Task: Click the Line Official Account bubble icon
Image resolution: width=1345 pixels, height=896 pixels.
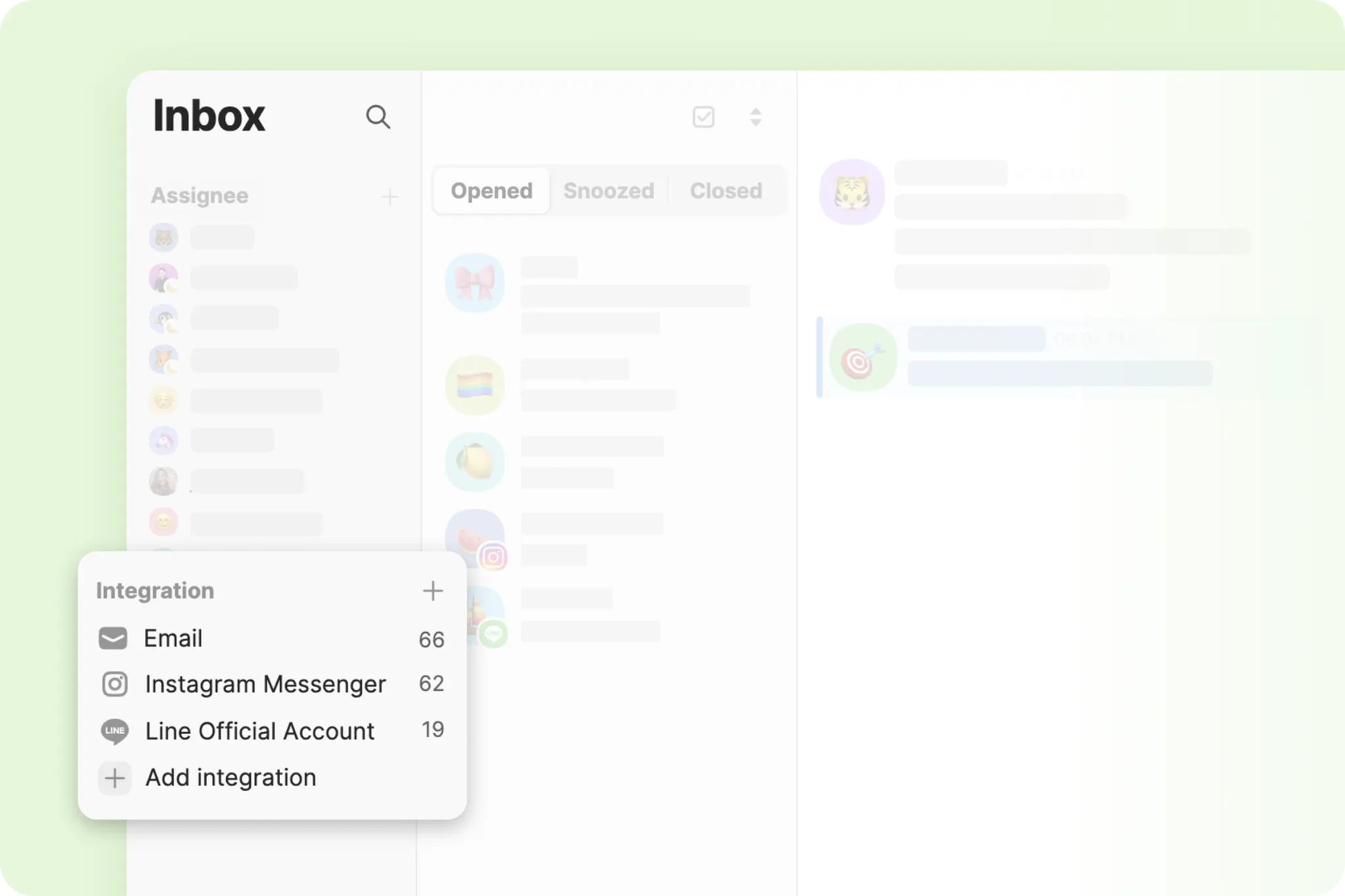Action: point(115,731)
